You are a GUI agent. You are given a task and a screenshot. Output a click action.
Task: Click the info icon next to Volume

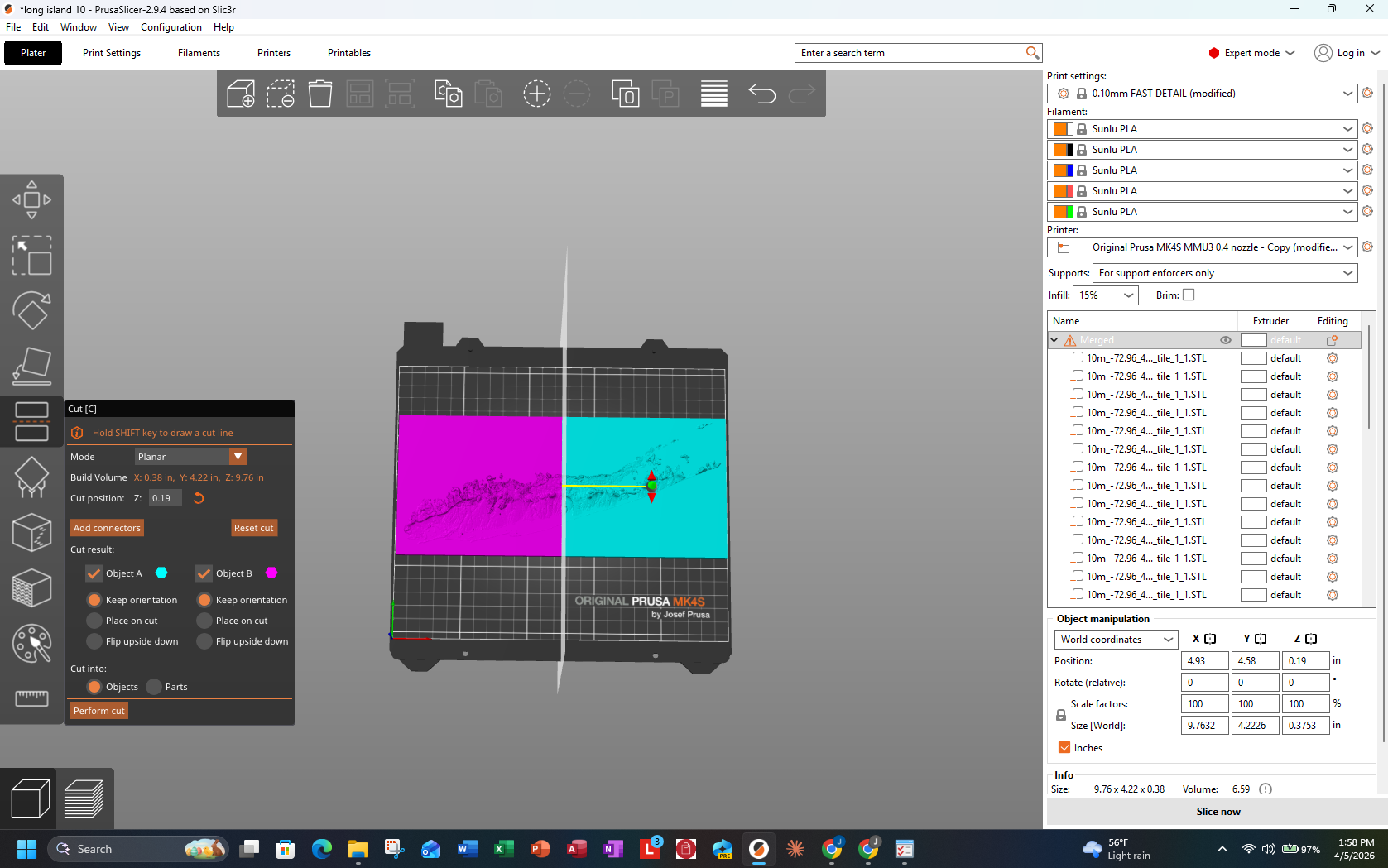(1266, 789)
